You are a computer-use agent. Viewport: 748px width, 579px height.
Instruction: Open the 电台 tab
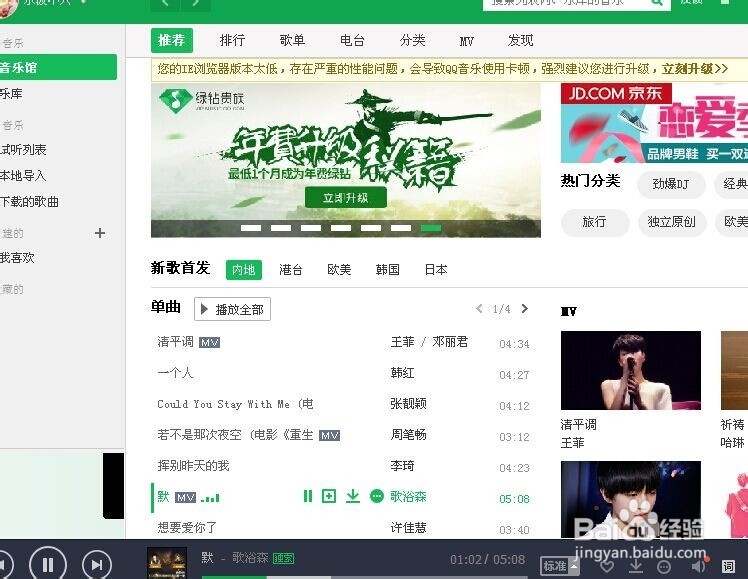[x=353, y=41]
